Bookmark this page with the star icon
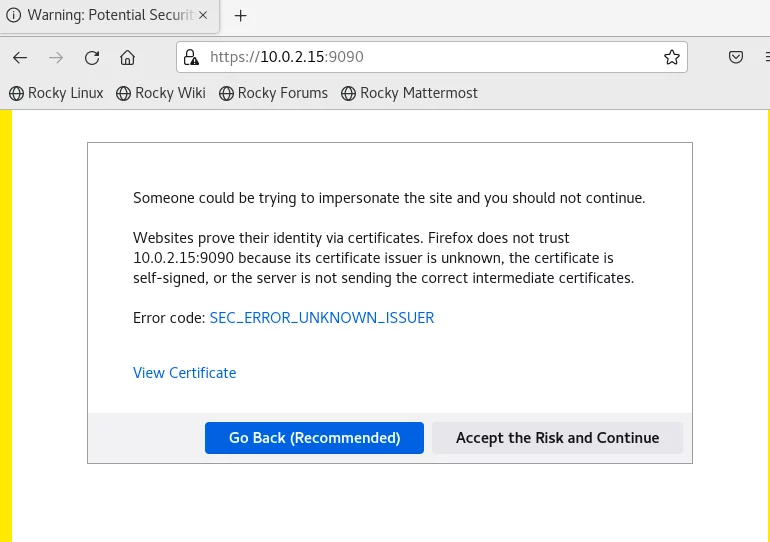The image size is (770, 542). [672, 57]
